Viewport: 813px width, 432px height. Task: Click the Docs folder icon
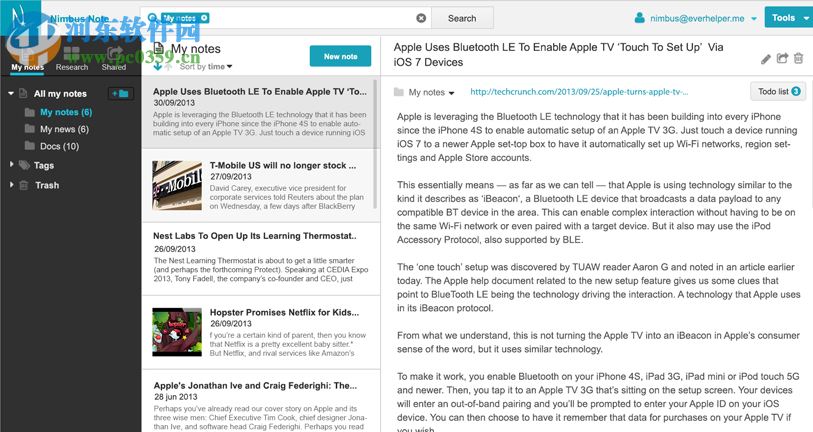30,146
